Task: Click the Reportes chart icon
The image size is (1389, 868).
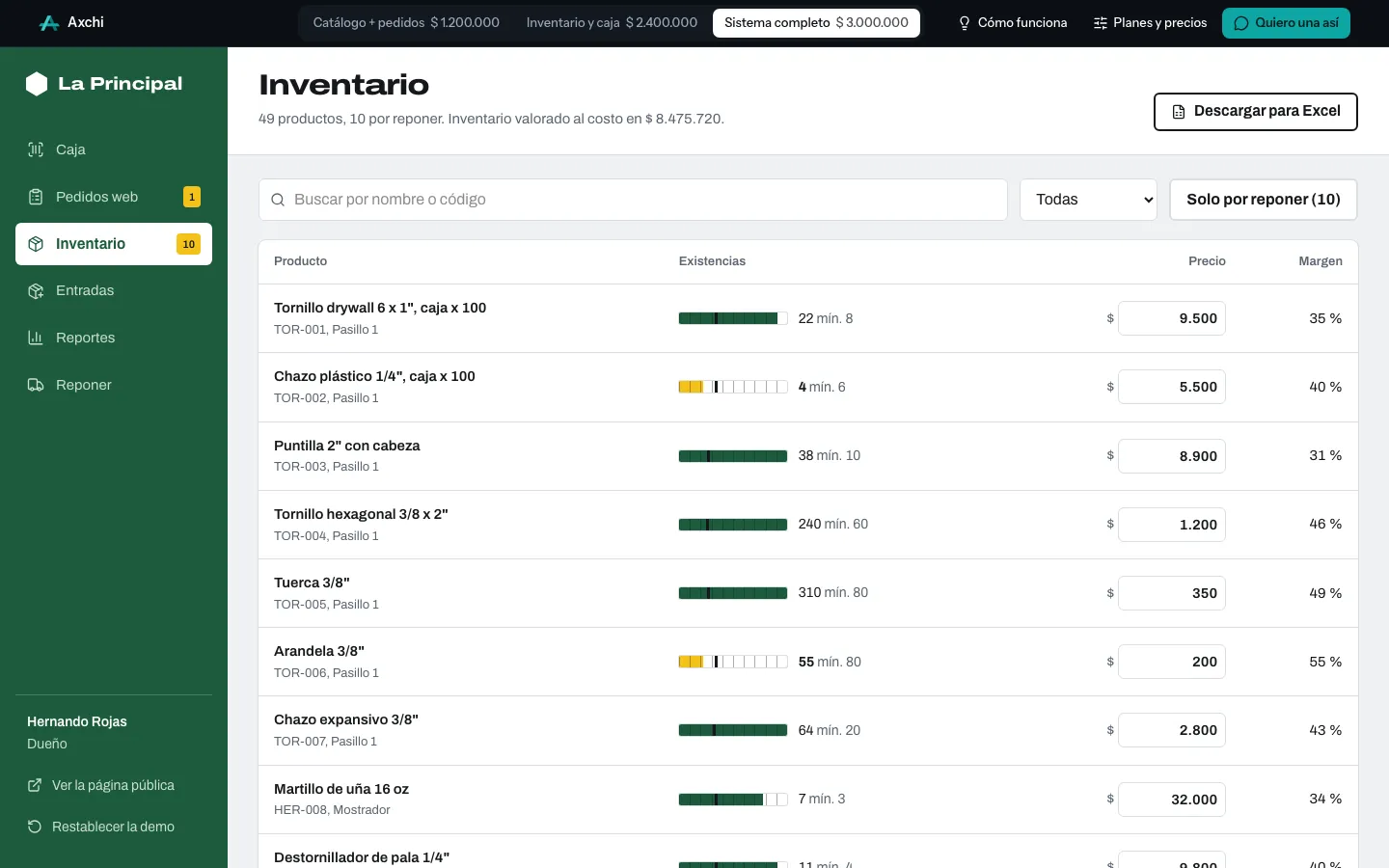Action: (x=36, y=338)
